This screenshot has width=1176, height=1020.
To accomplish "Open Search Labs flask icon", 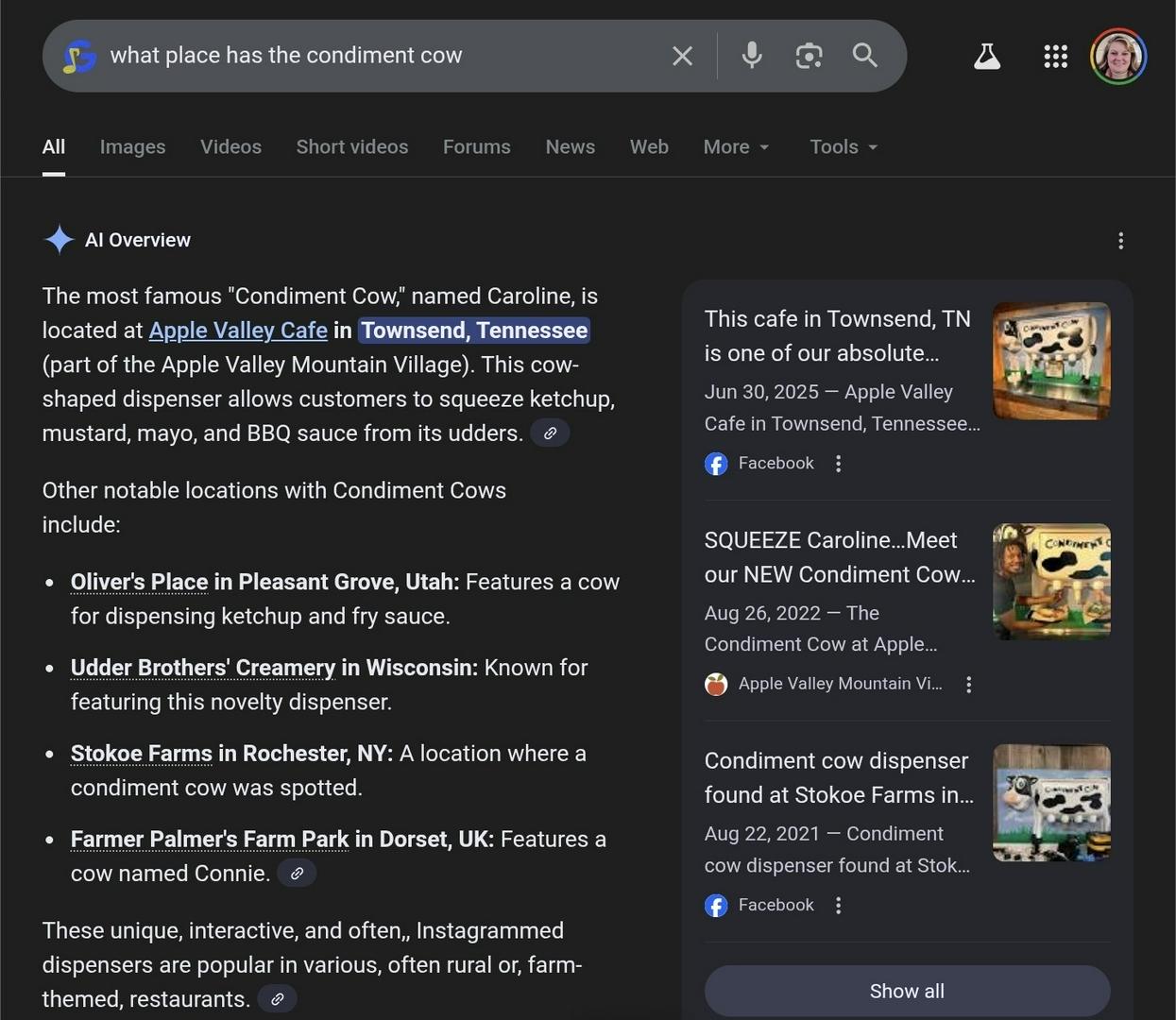I will click(987, 57).
